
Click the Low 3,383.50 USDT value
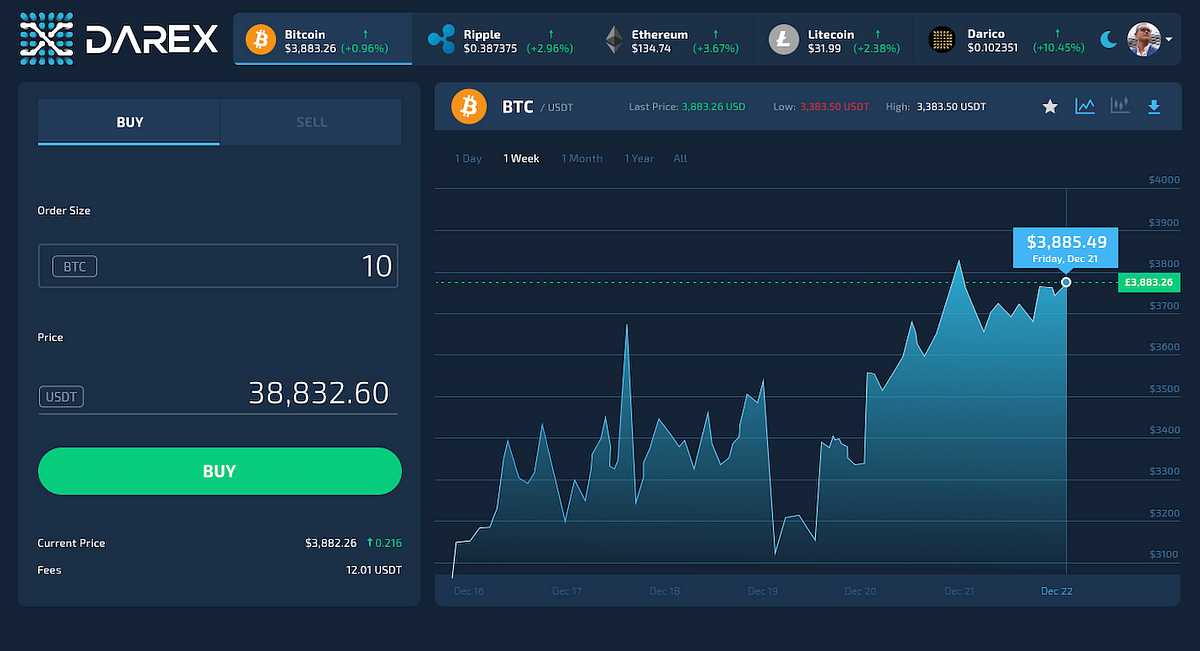click(836, 106)
